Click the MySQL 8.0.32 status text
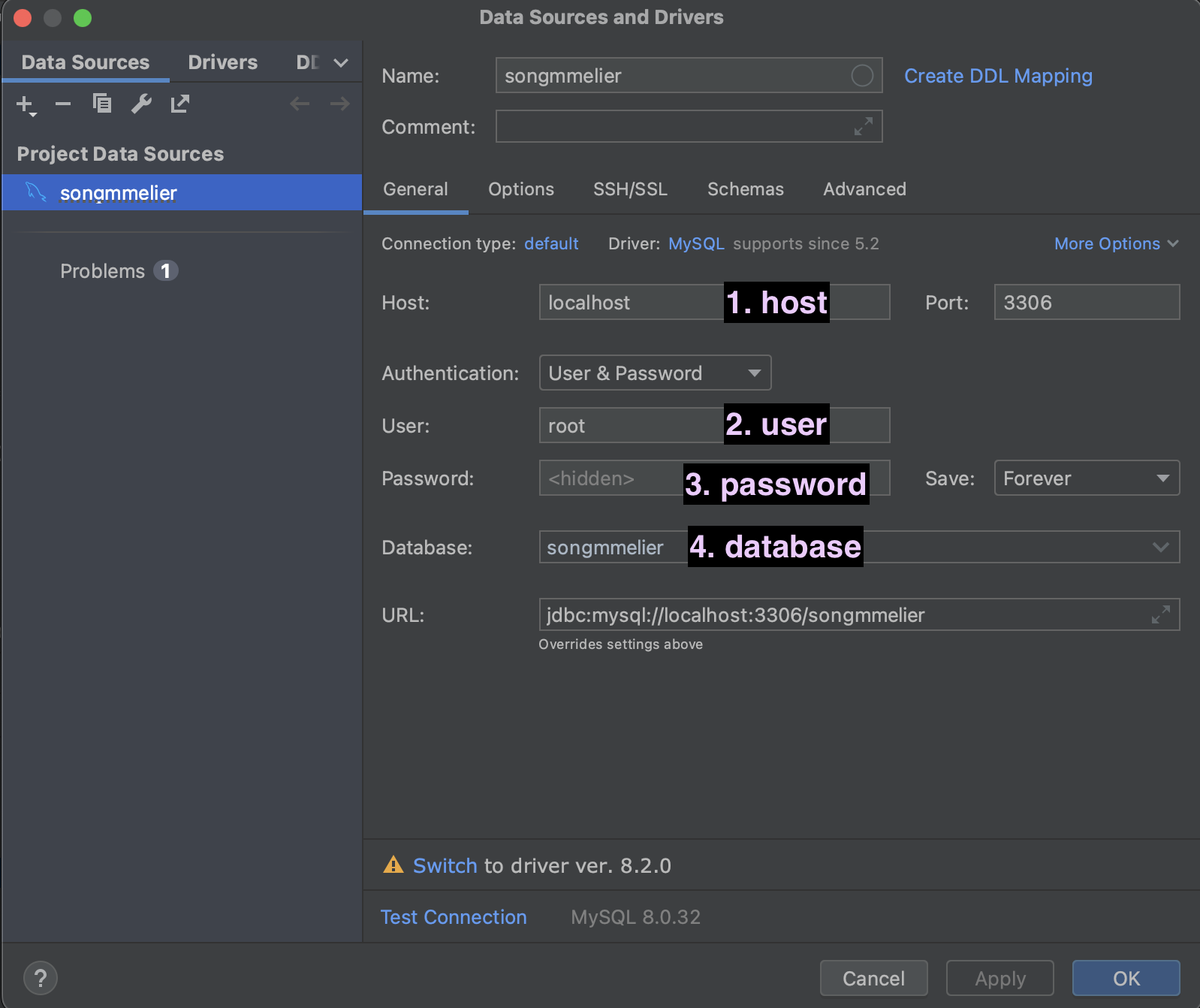This screenshot has height=1008, width=1200. (x=635, y=917)
